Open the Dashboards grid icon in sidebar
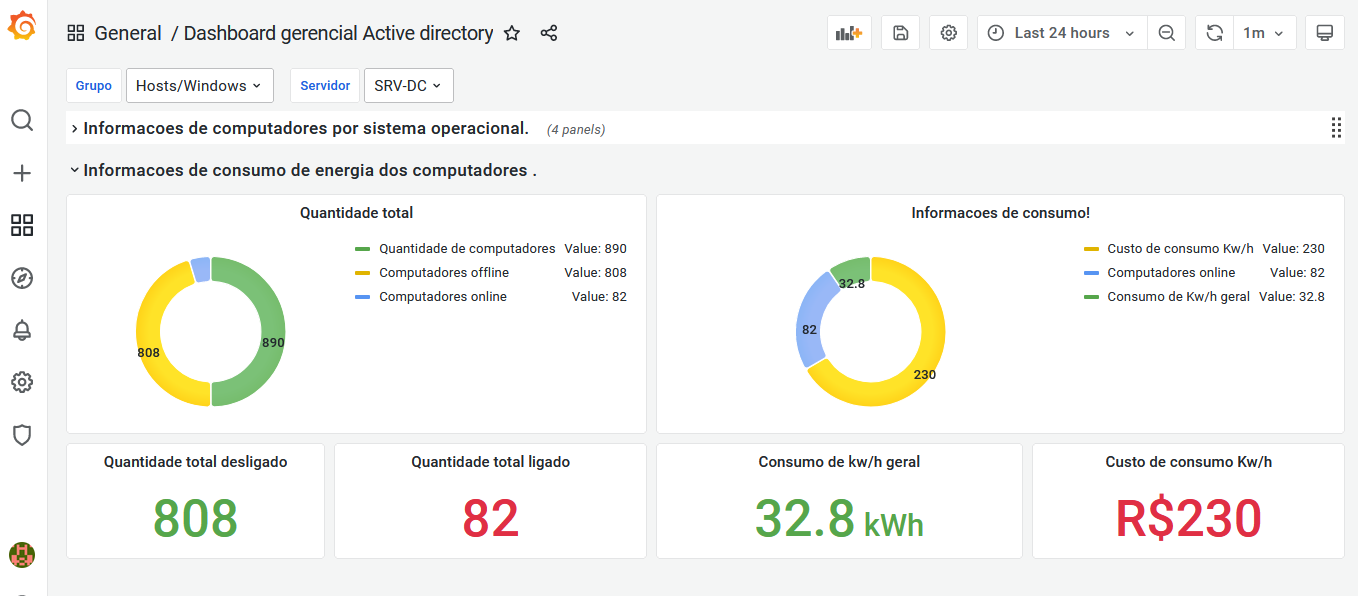1358x596 pixels. pos(22,225)
